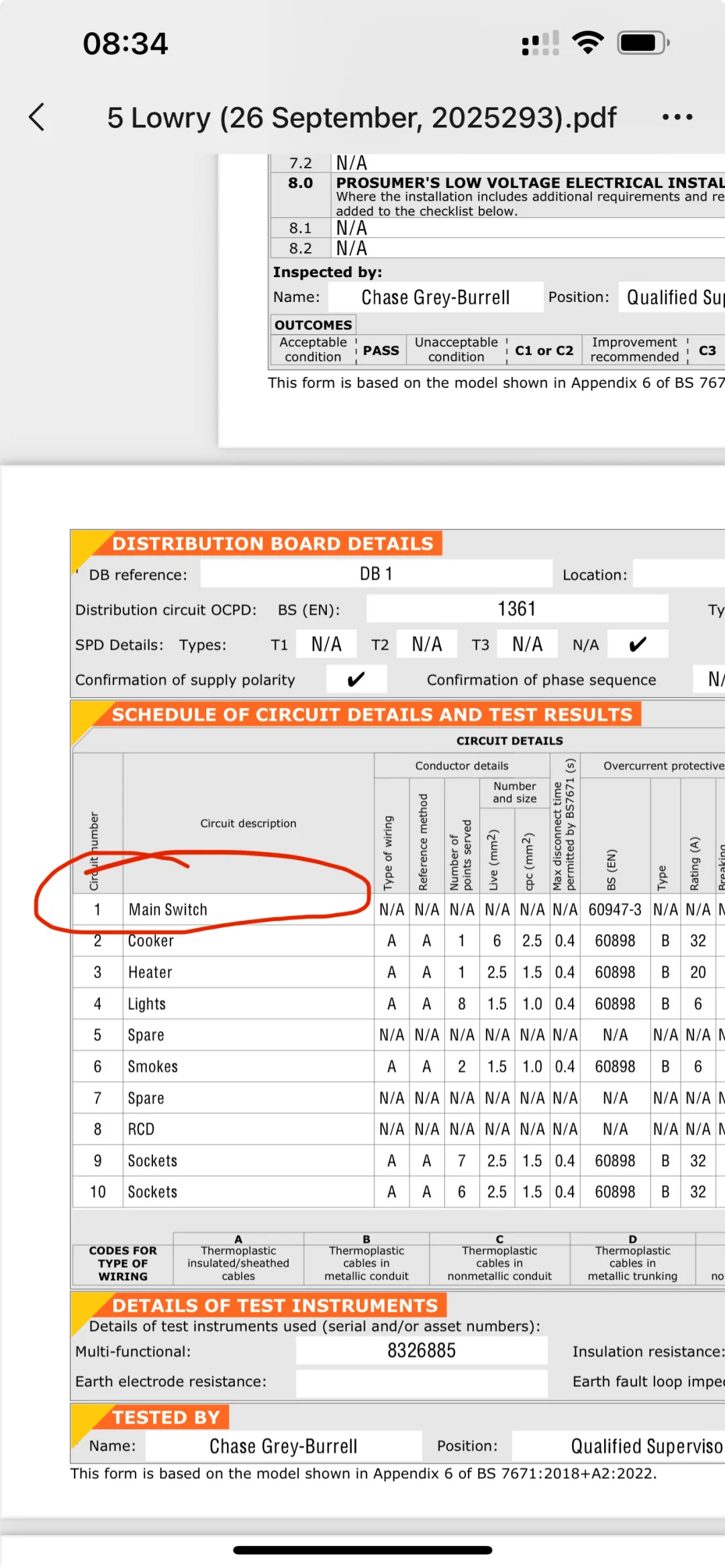Open the three-dot more options menu

pyautogui.click(x=677, y=117)
